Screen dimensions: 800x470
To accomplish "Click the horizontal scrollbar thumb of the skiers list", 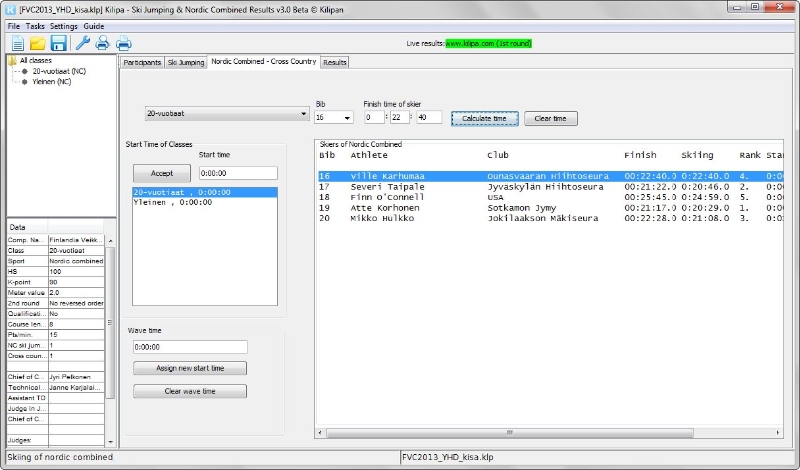I will (509, 433).
